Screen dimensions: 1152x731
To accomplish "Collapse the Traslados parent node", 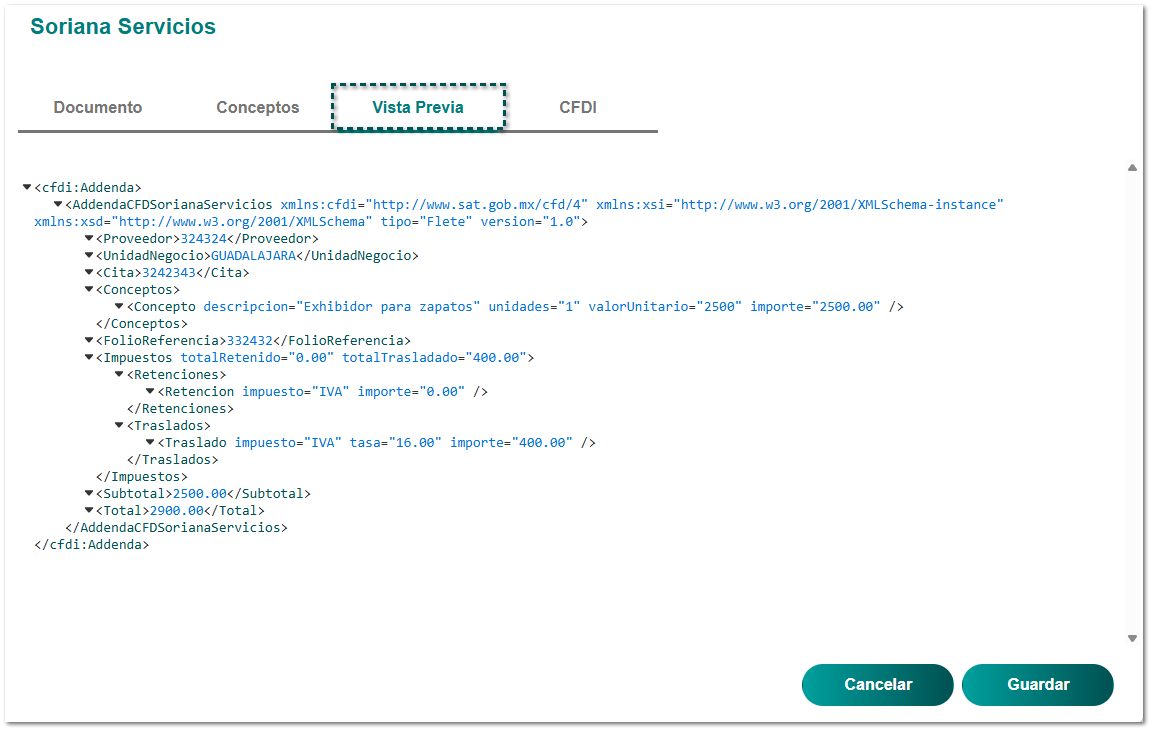I will [119, 425].
